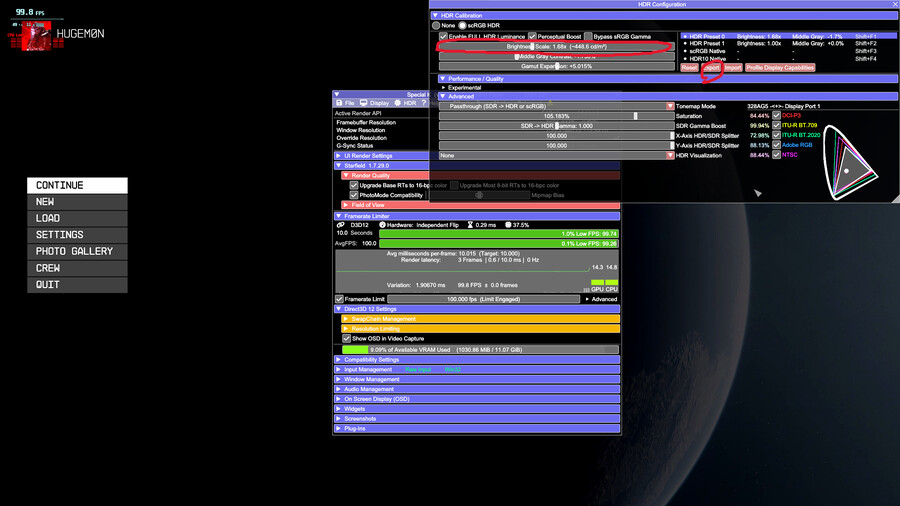Select the scRGB HDR radio button
900x506 pixels.
(x=462, y=25)
